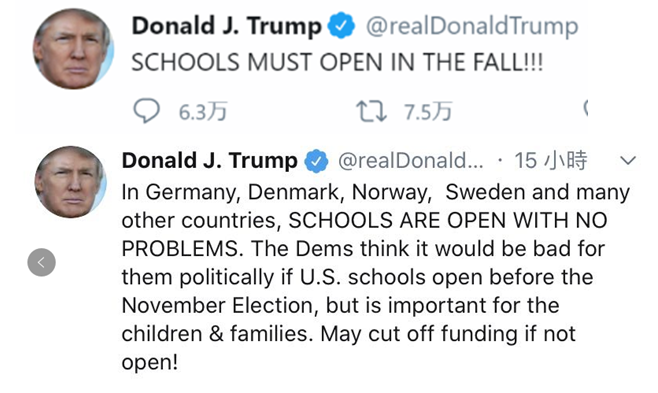
Task: Click the verified badge in the second tweet
Action: pos(316,161)
